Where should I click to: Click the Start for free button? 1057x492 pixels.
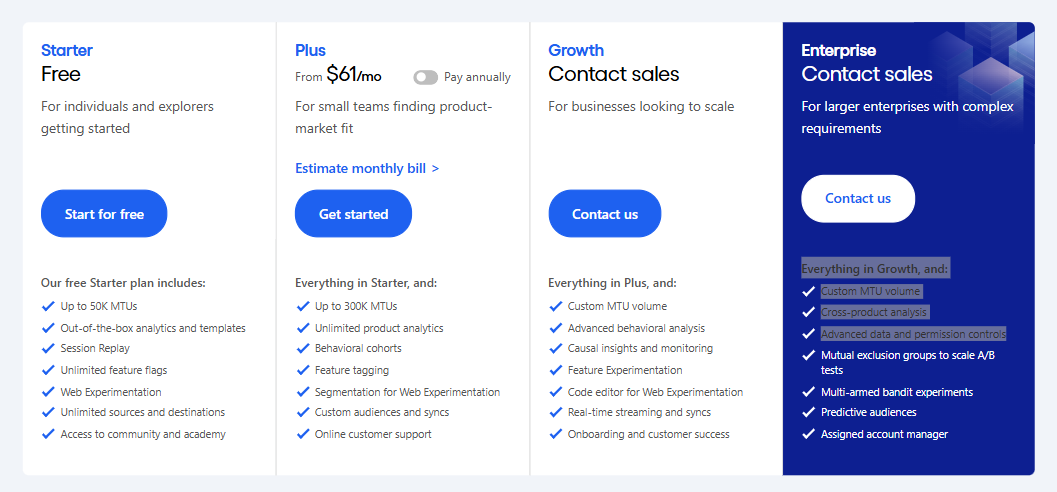pos(104,214)
